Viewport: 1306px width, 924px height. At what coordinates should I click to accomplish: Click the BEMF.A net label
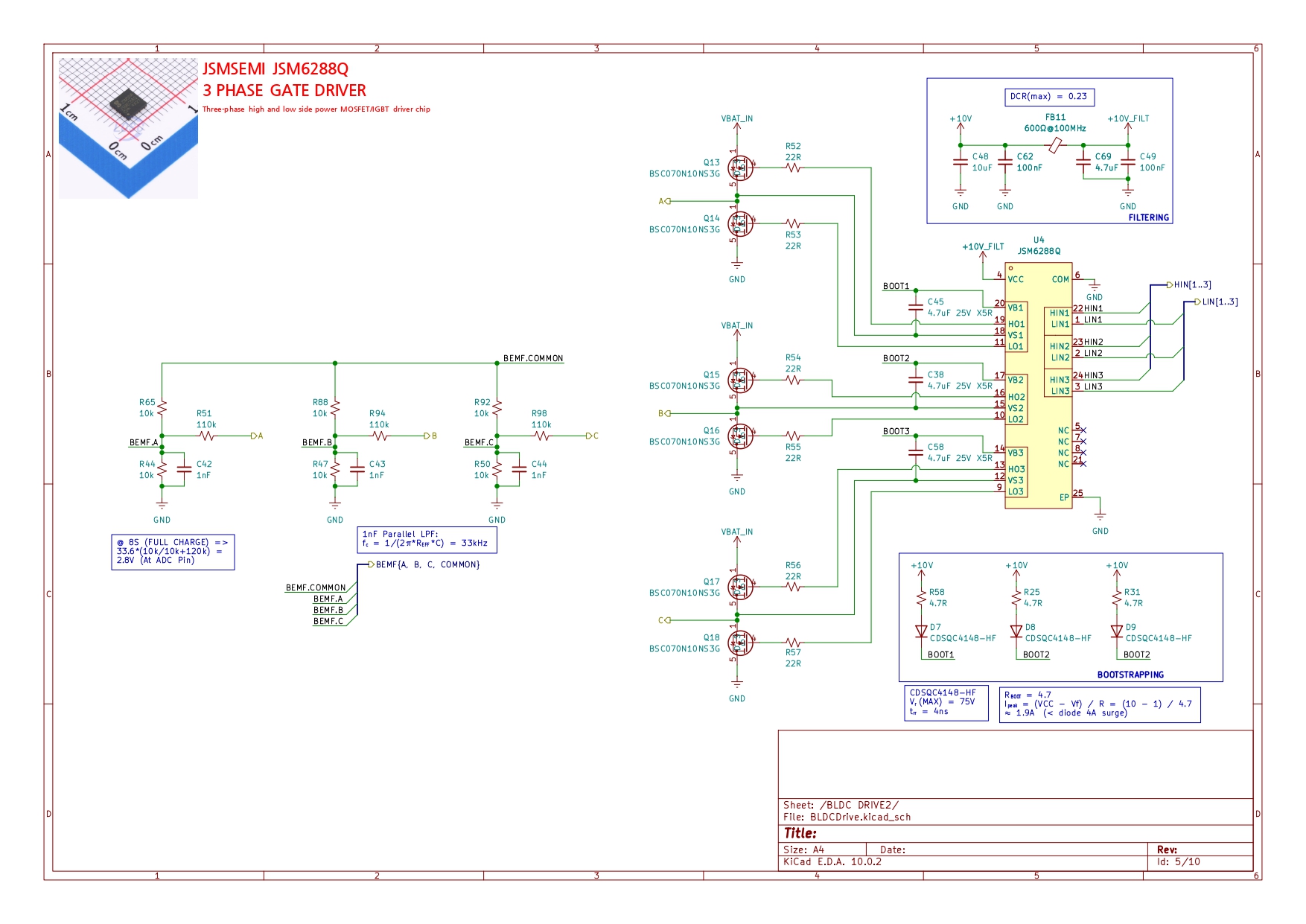pos(144,442)
